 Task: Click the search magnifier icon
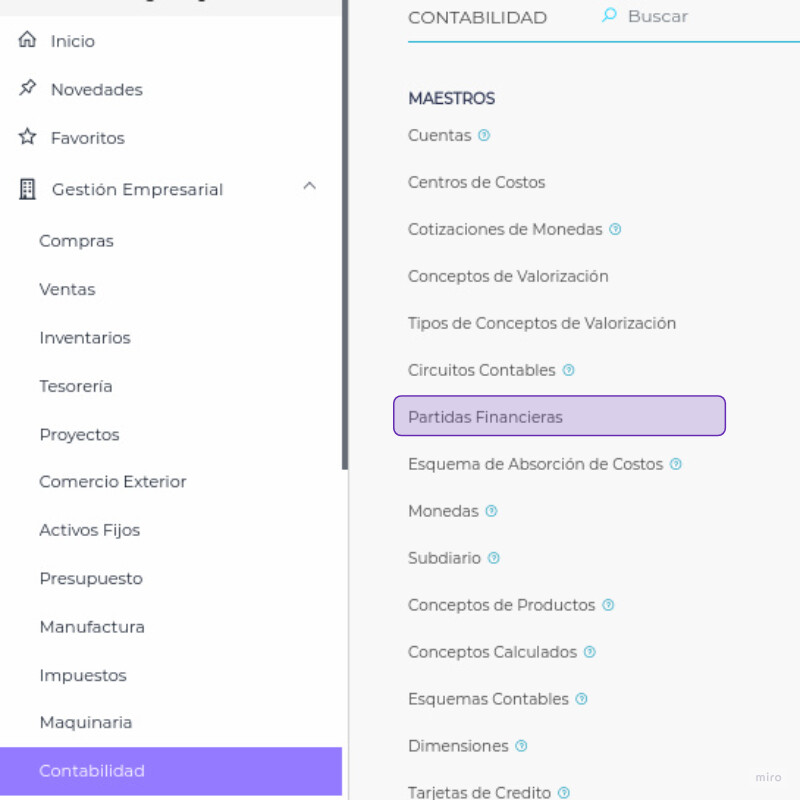[x=609, y=16]
